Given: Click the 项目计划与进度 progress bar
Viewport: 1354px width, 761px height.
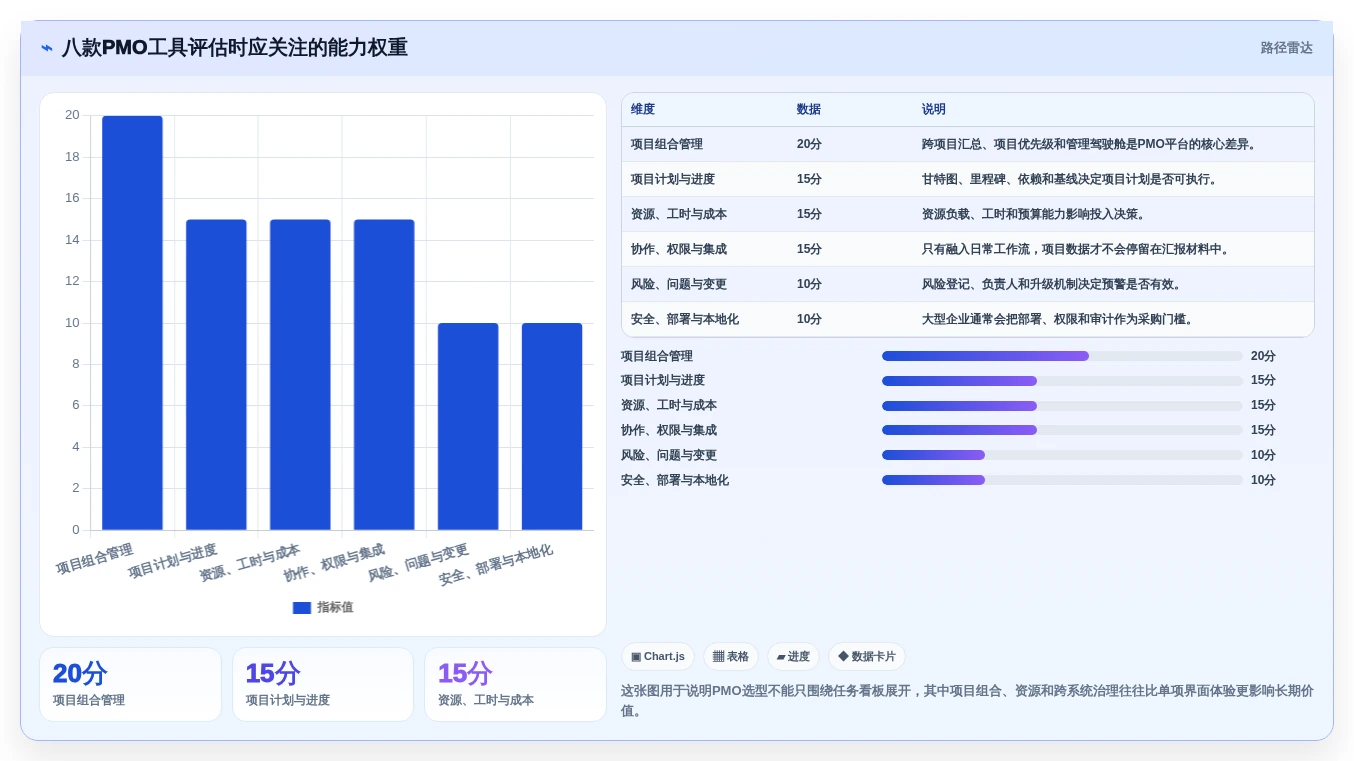Looking at the screenshot, I should pos(1062,381).
